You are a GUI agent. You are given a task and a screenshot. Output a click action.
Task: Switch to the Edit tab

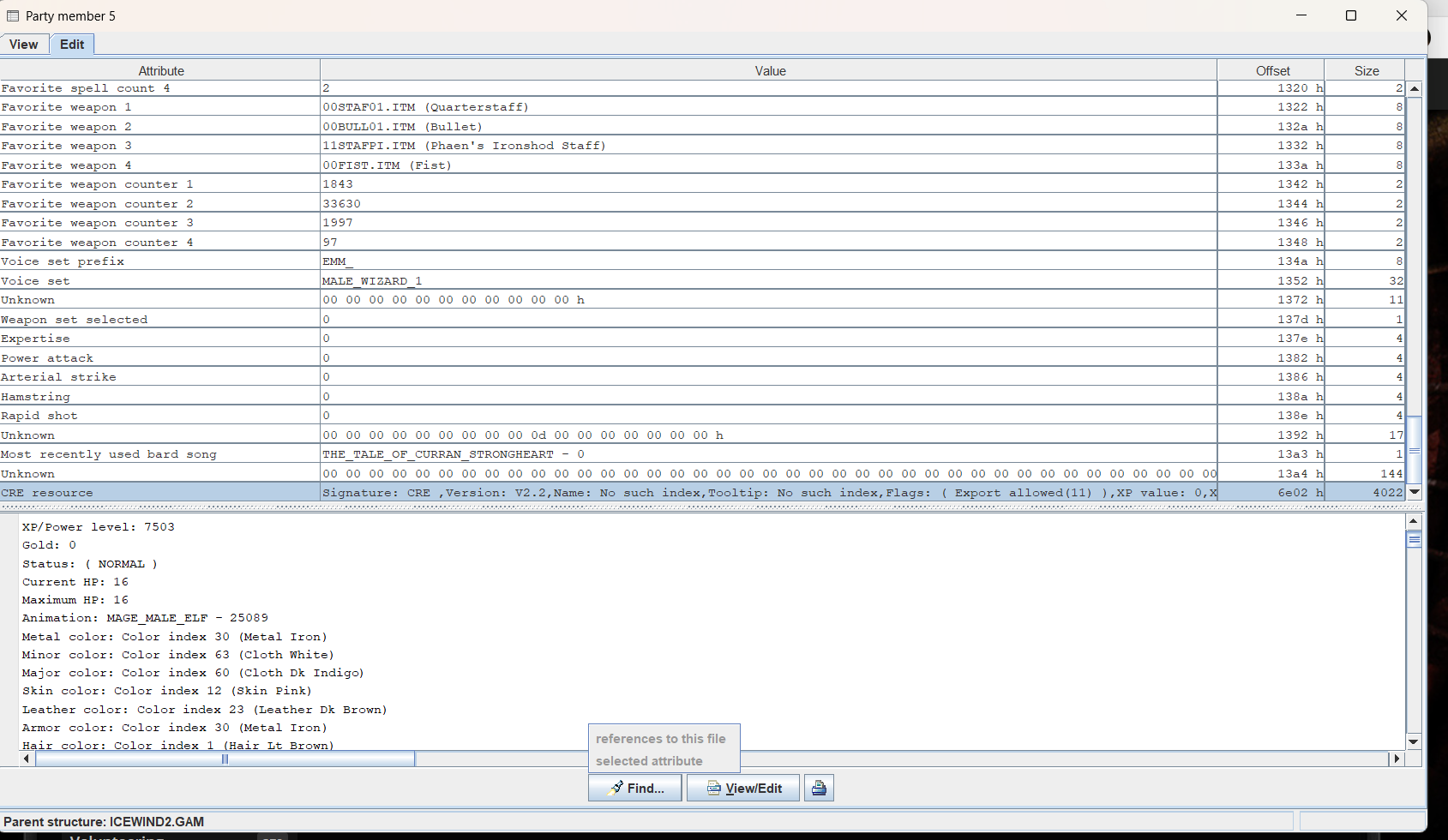pos(72,45)
